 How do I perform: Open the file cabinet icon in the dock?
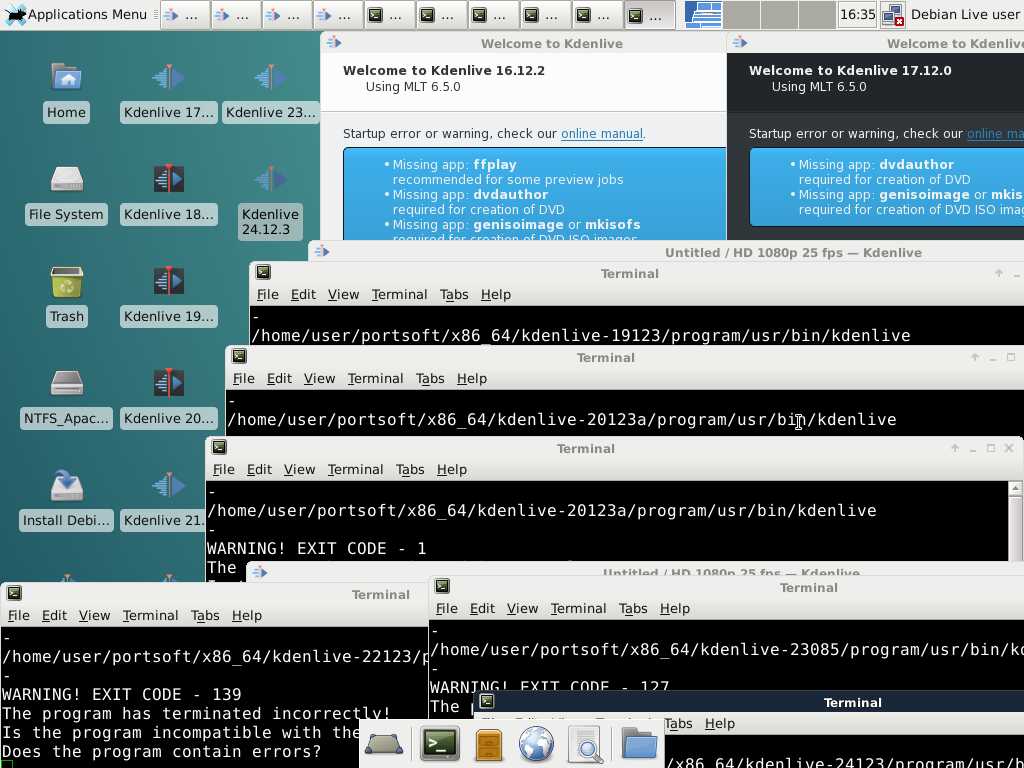(488, 744)
